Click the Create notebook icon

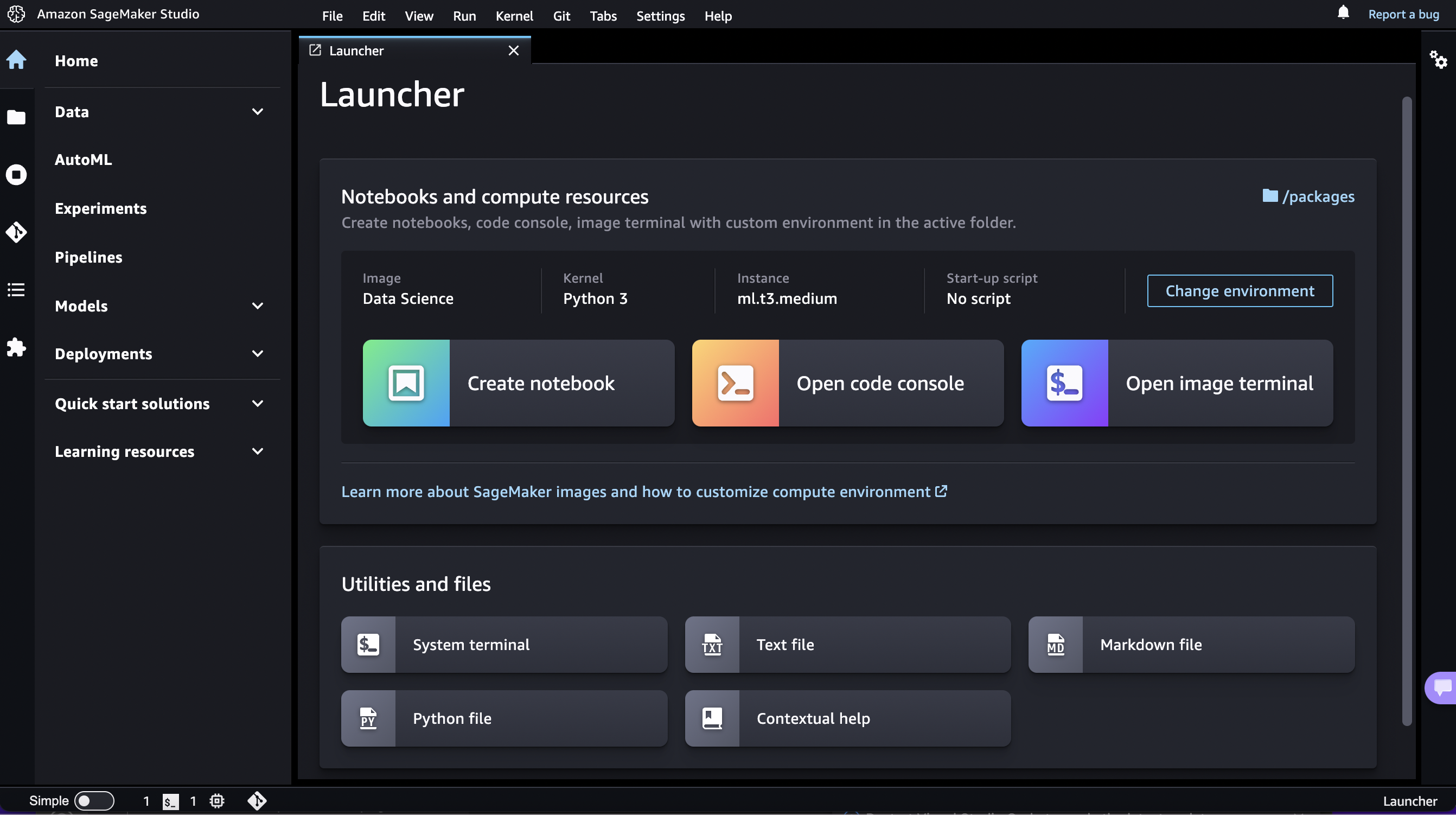[406, 383]
